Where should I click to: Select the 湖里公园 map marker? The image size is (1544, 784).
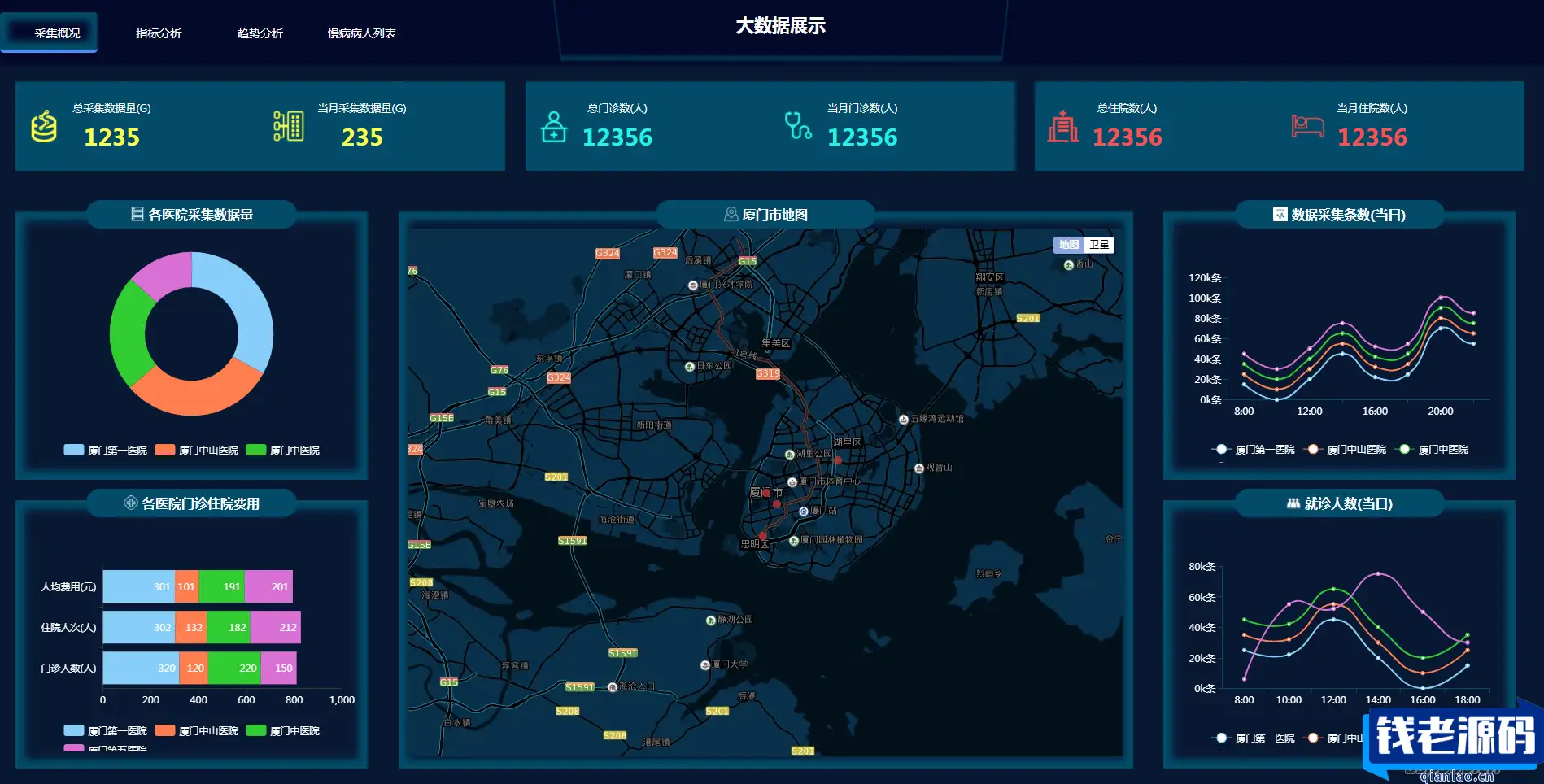789,455
